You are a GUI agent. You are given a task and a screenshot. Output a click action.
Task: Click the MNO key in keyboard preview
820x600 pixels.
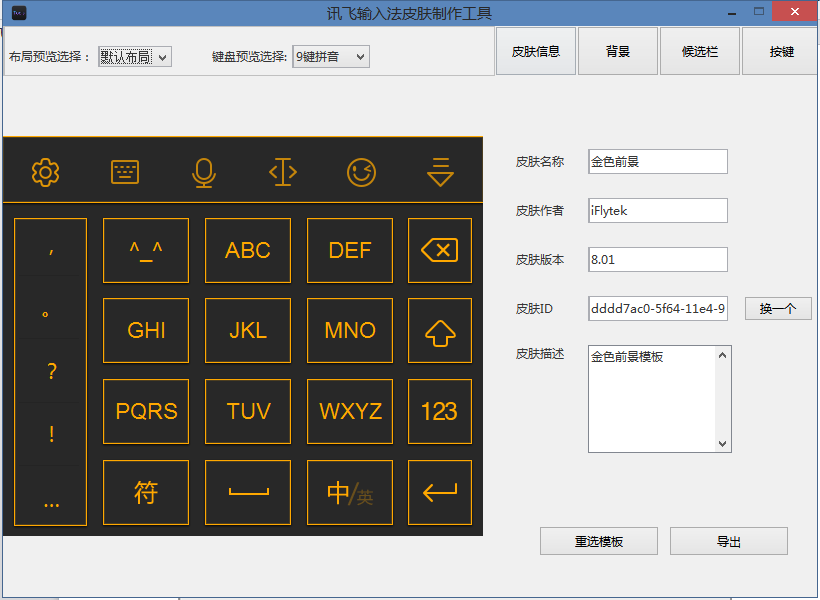(350, 331)
